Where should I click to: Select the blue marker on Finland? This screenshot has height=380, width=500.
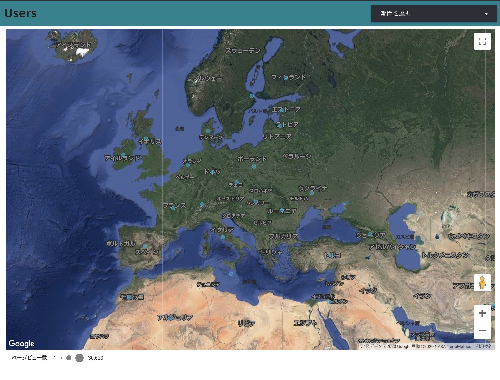pos(286,78)
